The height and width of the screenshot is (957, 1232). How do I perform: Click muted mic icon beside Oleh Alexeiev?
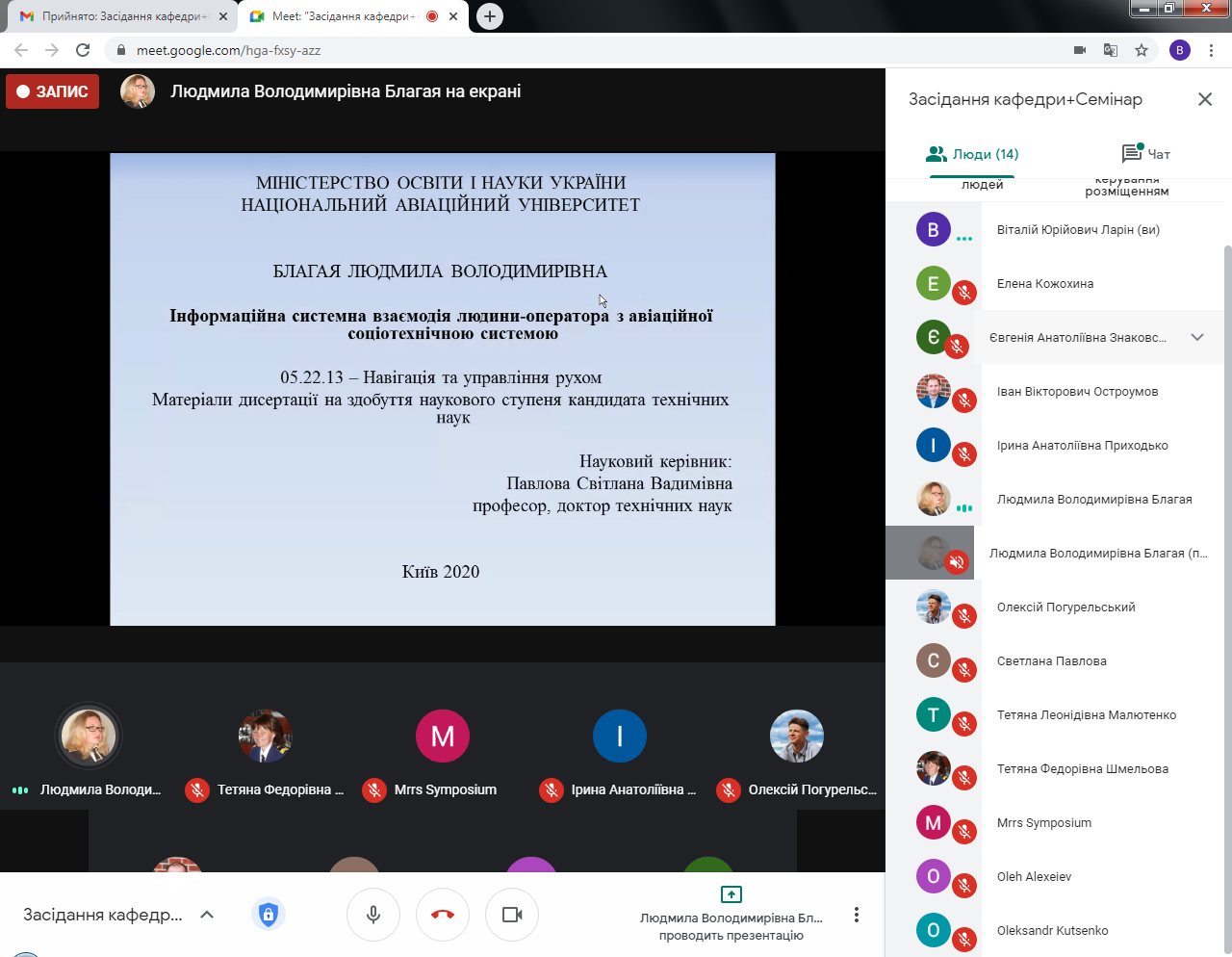(x=964, y=886)
